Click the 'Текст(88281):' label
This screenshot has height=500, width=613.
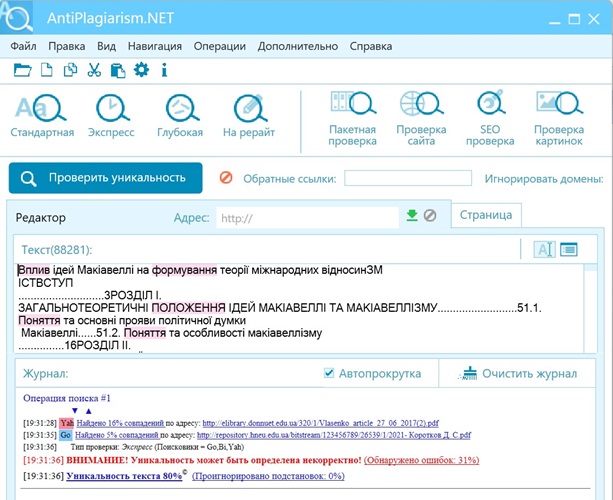point(57,250)
